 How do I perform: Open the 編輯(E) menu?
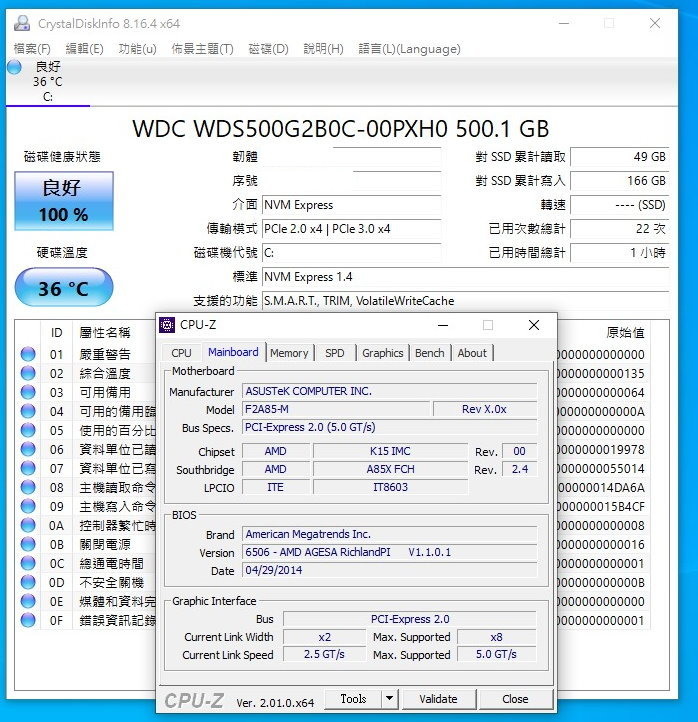tap(84, 49)
